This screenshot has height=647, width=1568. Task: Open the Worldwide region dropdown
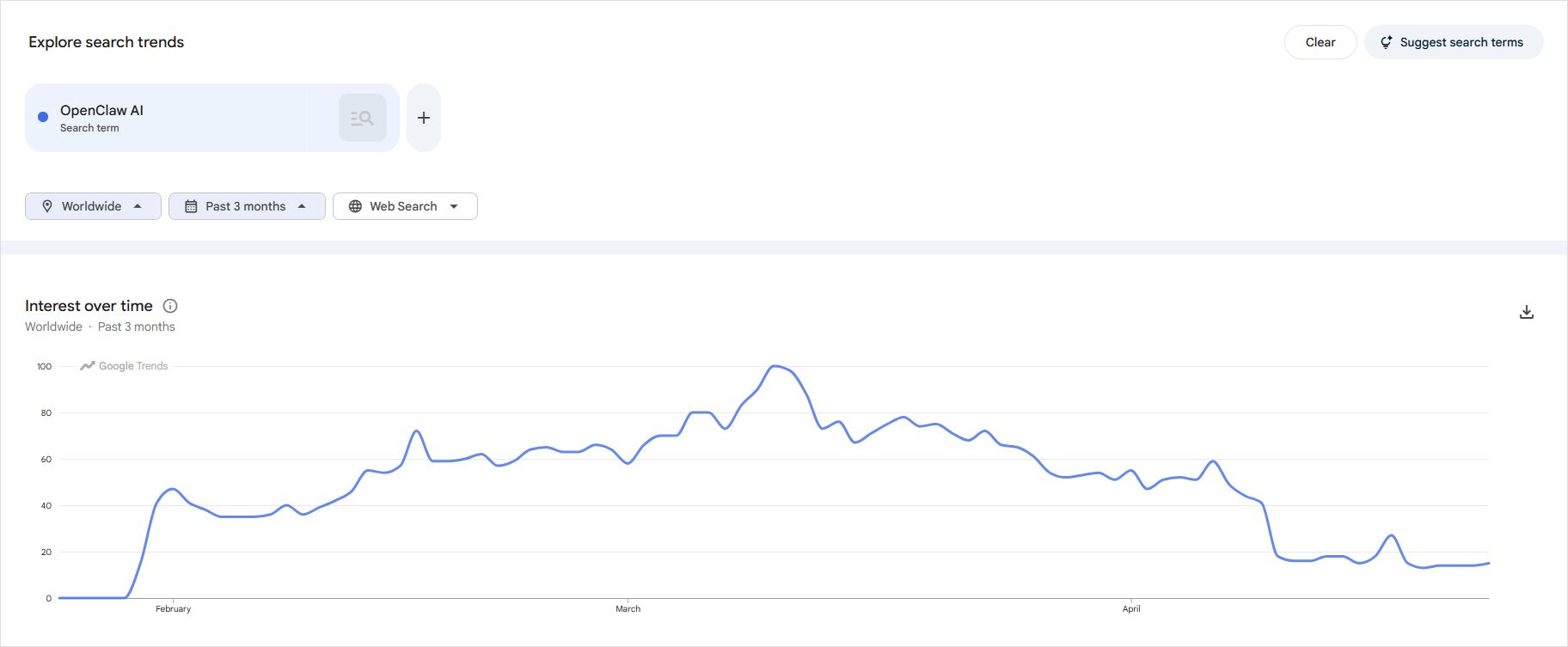(x=92, y=205)
